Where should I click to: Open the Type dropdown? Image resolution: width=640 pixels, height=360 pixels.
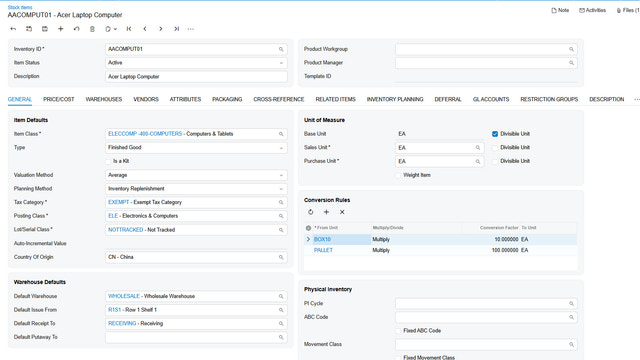(x=281, y=148)
